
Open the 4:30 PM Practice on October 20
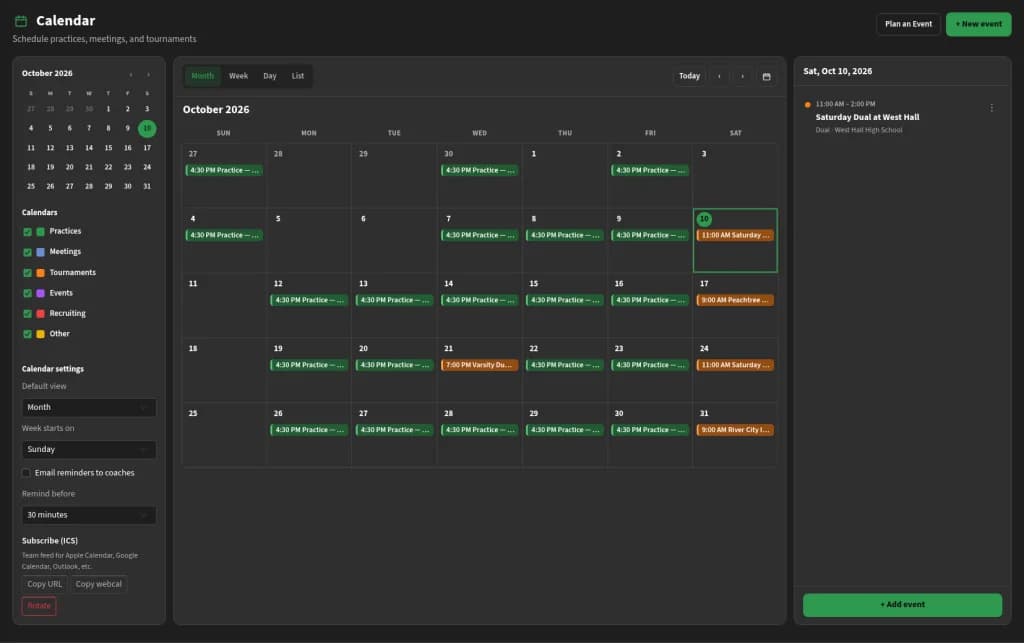(394, 365)
